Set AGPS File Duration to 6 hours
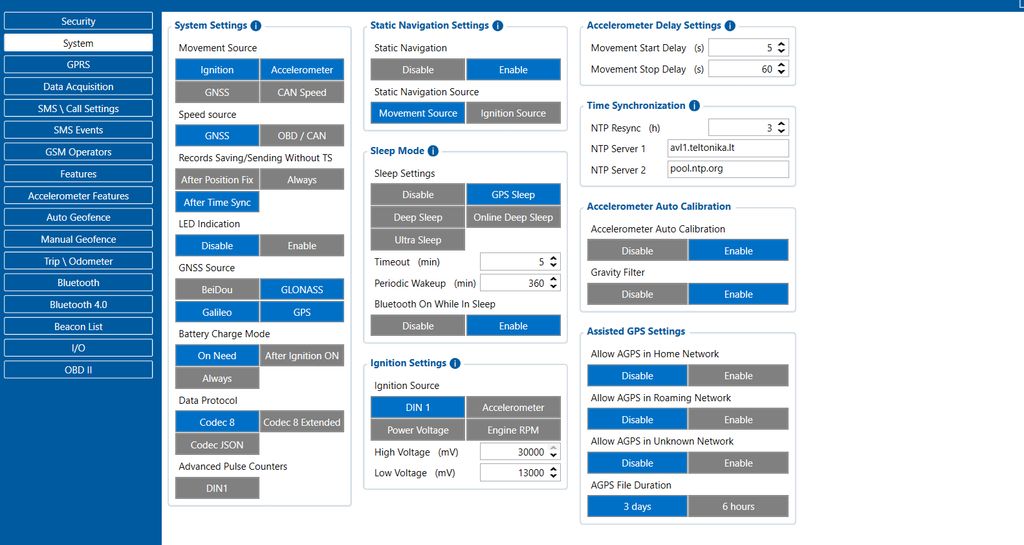Viewport: 1024px width, 545px height. click(x=738, y=506)
